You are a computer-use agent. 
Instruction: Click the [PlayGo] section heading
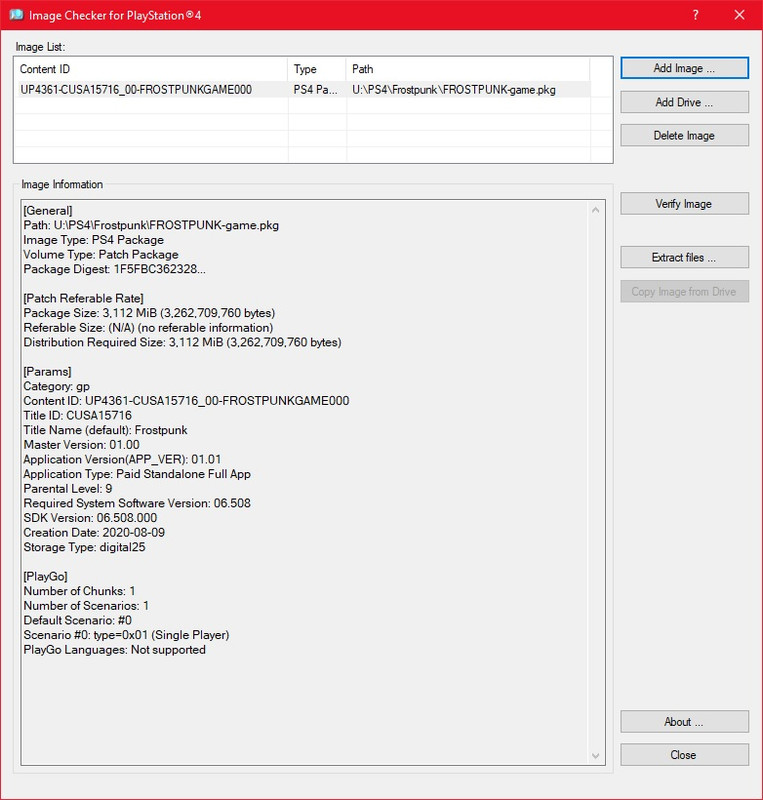pos(45,577)
